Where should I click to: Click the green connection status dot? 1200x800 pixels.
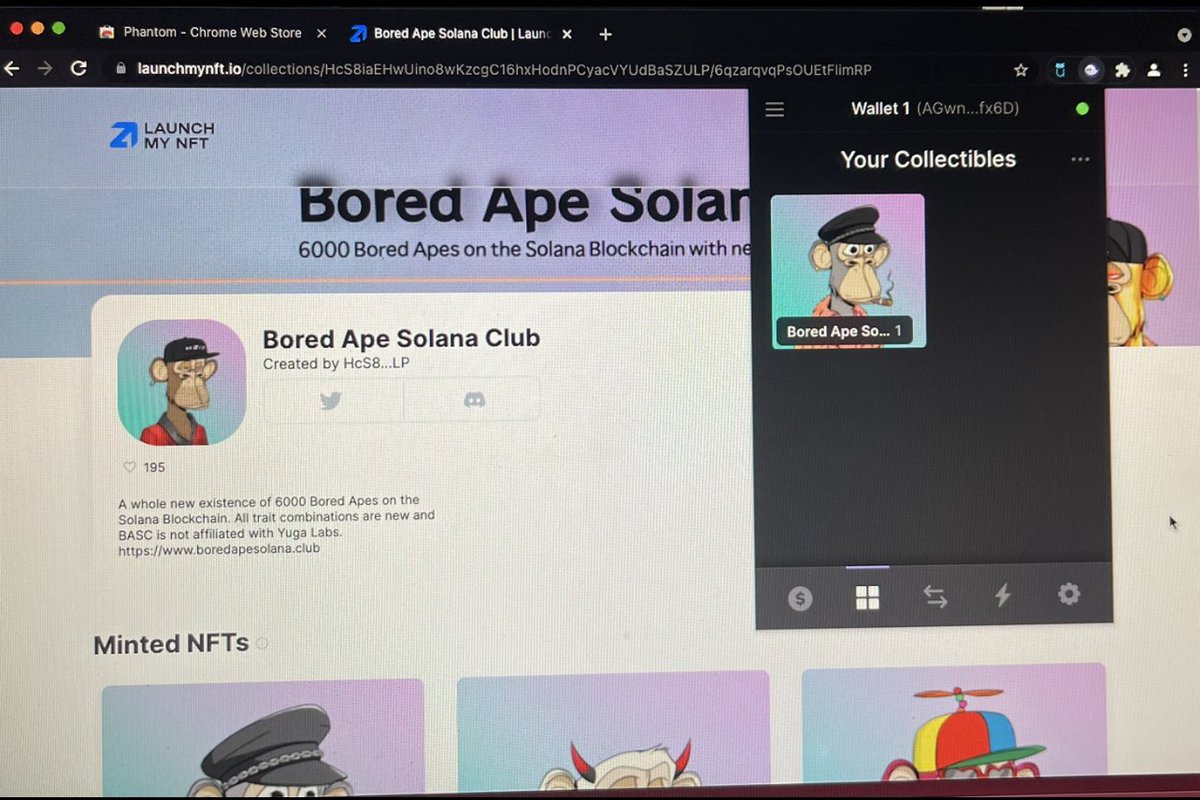click(1082, 109)
